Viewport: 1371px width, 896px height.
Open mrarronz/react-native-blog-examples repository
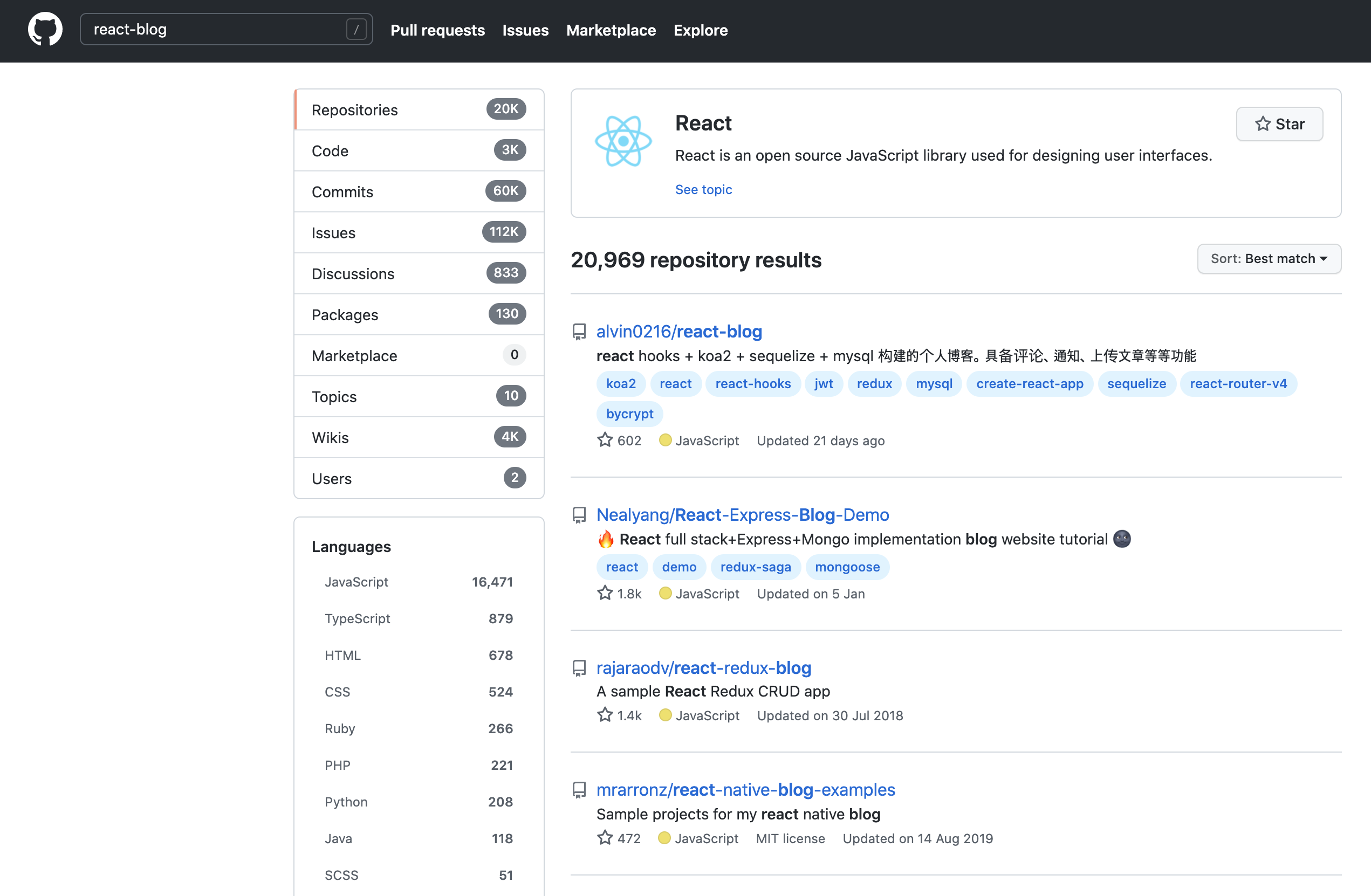[745, 789]
